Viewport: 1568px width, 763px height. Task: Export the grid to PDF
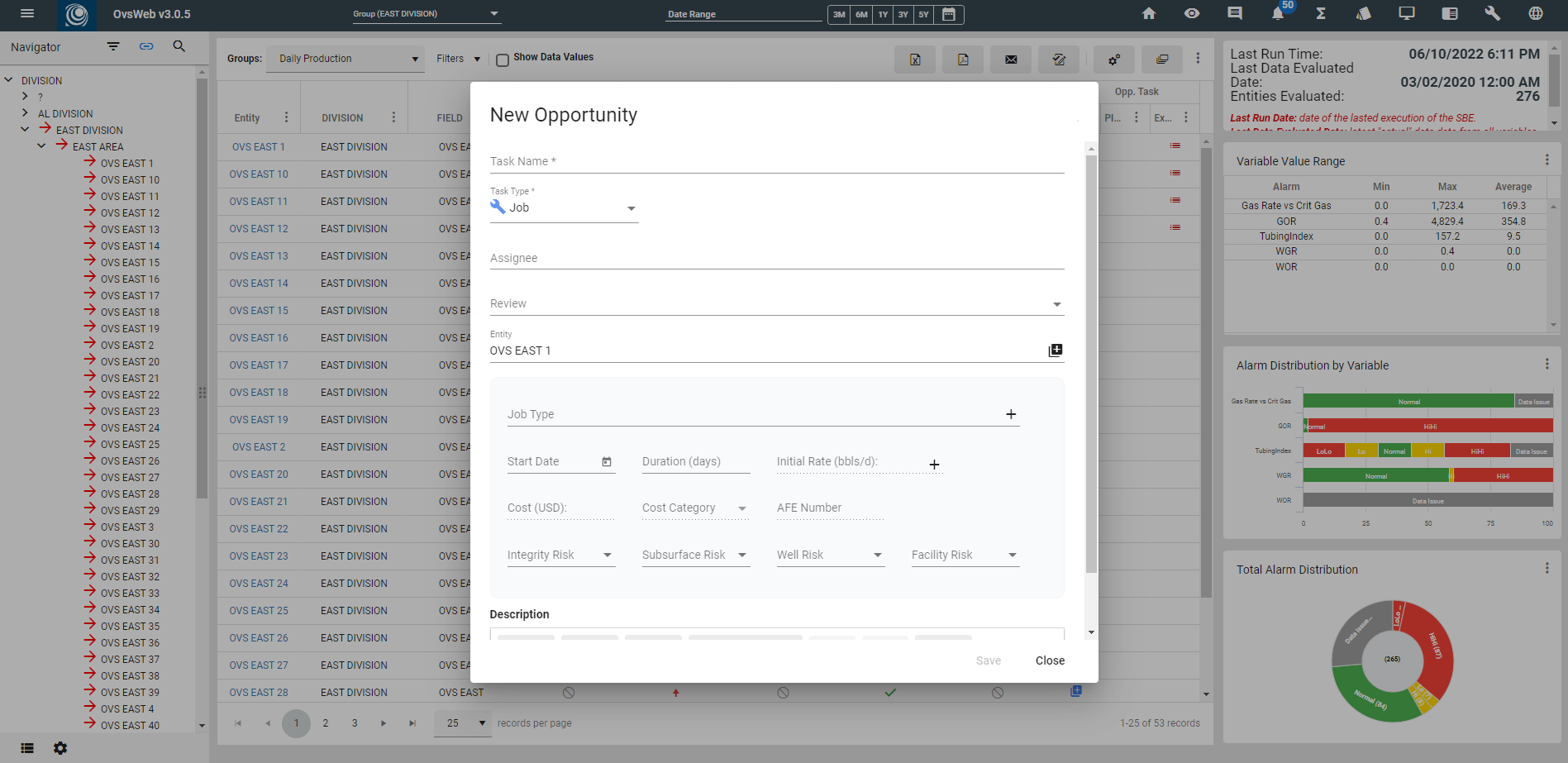[x=962, y=59]
